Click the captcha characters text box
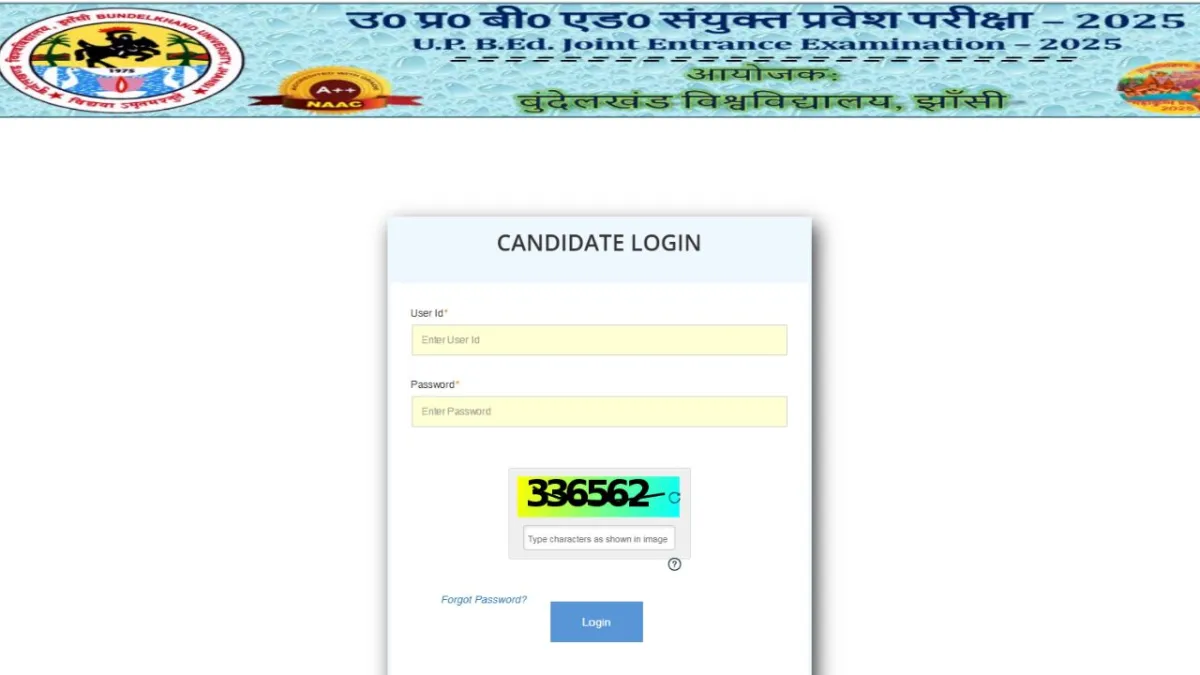 (599, 539)
